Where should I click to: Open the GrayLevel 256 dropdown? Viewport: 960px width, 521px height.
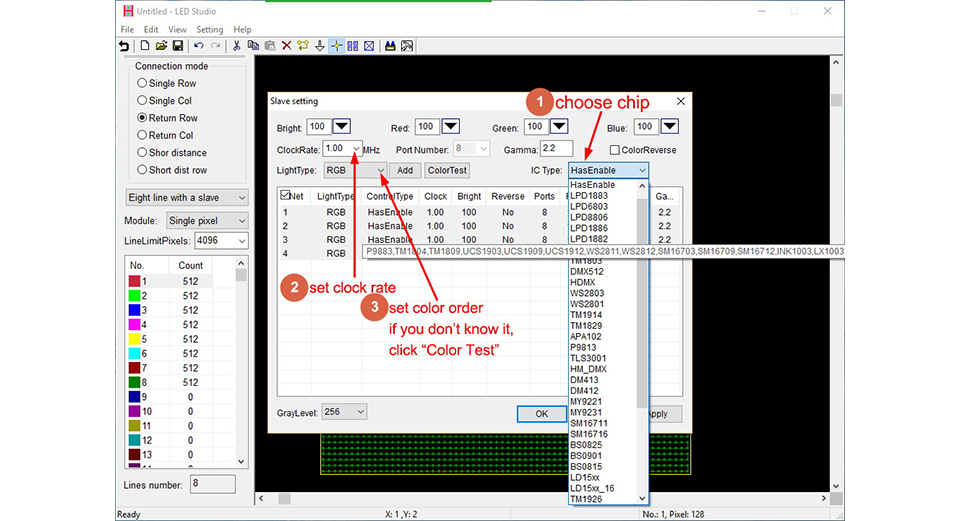pyautogui.click(x=344, y=412)
